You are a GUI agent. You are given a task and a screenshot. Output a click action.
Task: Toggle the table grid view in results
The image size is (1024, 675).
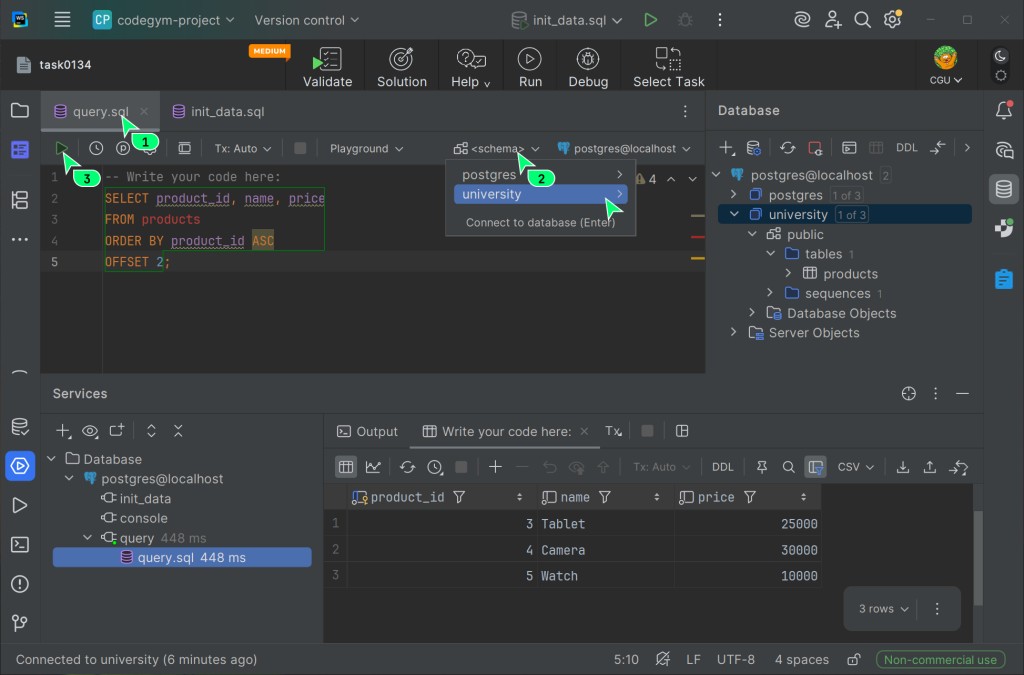pos(345,467)
